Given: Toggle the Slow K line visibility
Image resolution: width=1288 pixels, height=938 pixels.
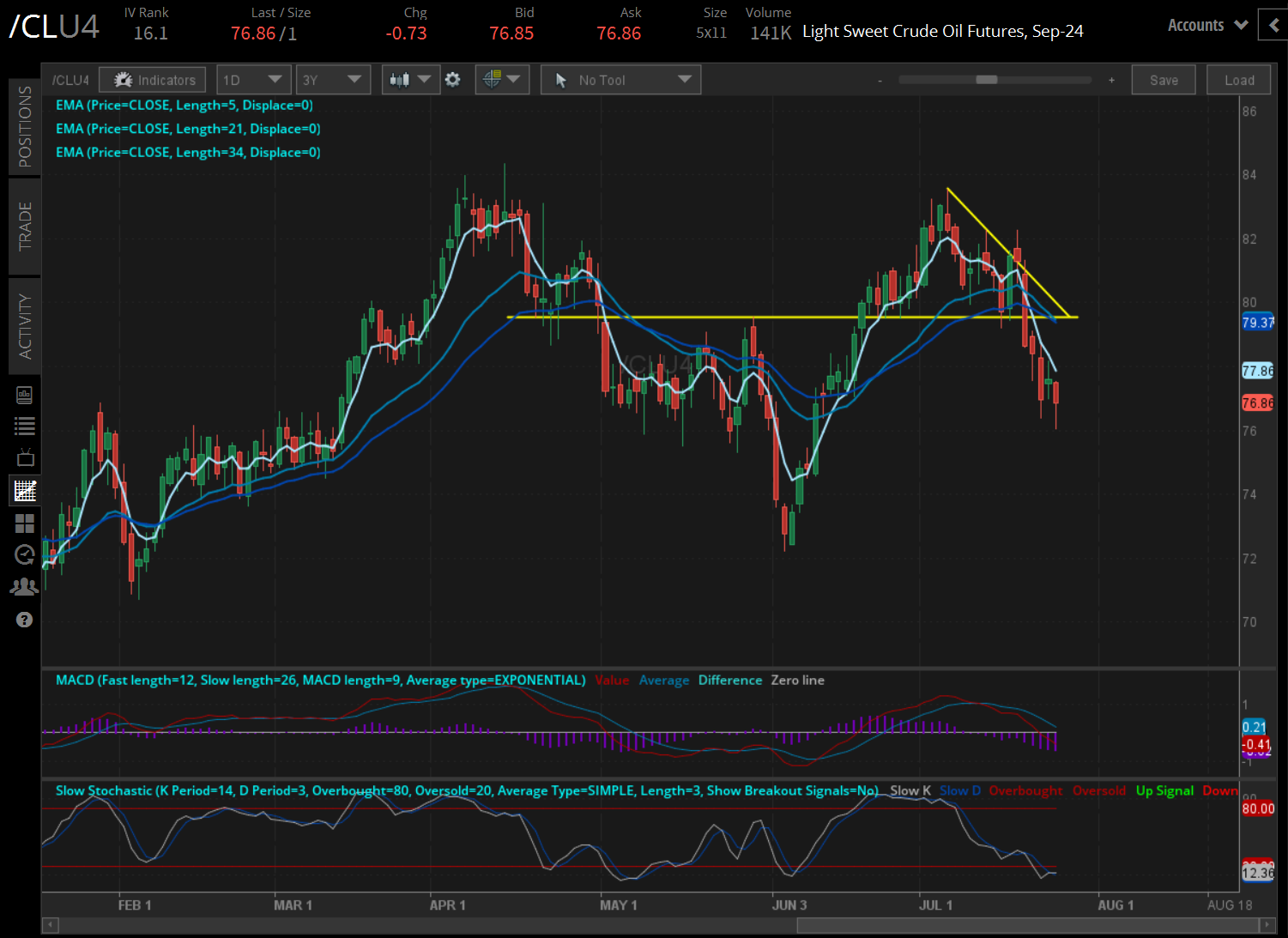Looking at the screenshot, I should (910, 790).
